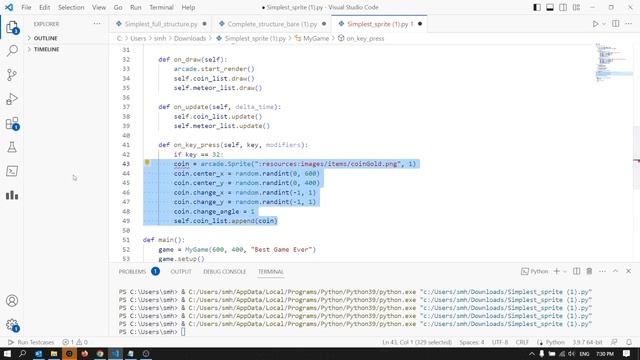This screenshot has height=360, width=640.
Task: Open Run and Debug view
Action: (12, 99)
